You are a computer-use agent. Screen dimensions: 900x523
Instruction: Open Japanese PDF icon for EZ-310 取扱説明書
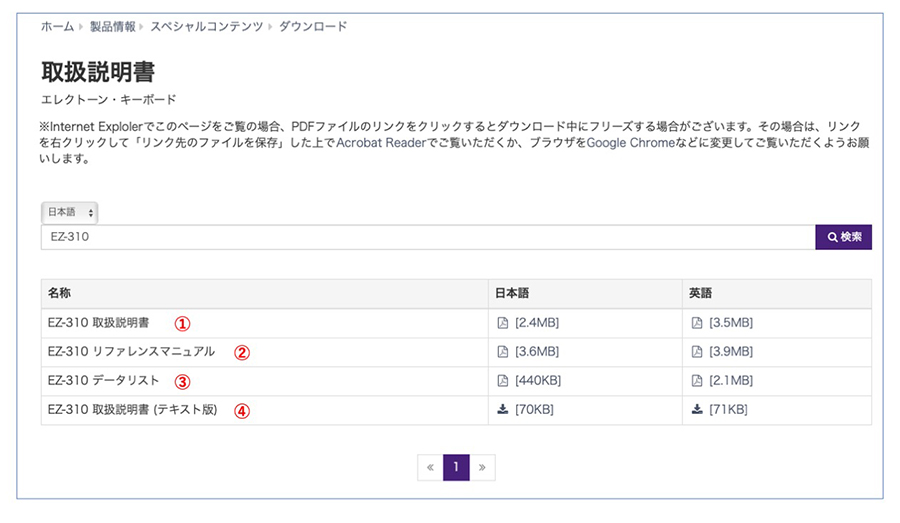(x=503, y=323)
